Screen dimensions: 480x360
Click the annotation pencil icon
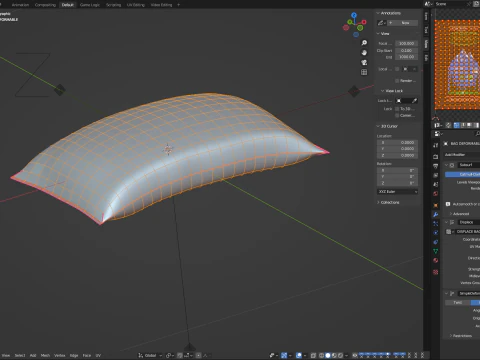(x=380, y=23)
